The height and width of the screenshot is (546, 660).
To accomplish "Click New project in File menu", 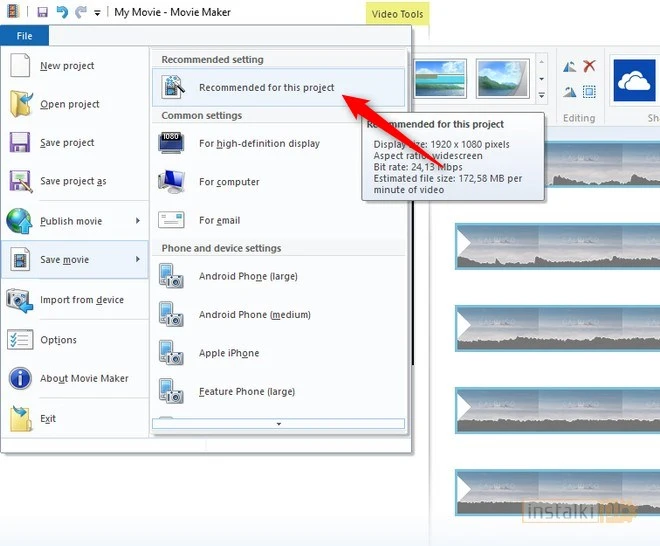I will (x=67, y=66).
